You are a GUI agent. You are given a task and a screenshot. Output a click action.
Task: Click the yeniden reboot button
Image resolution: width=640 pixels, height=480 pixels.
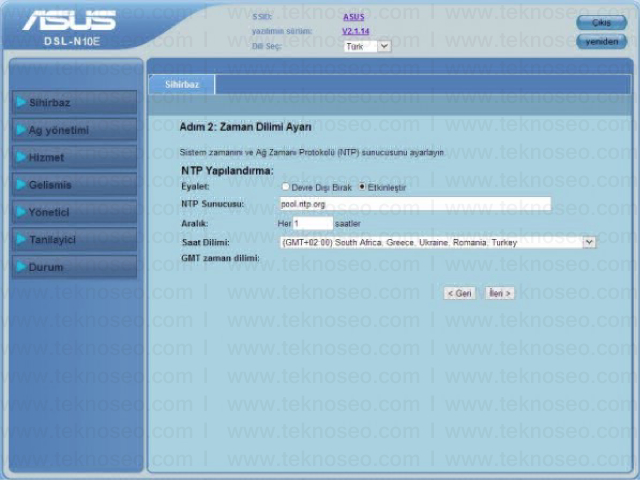tap(602, 41)
